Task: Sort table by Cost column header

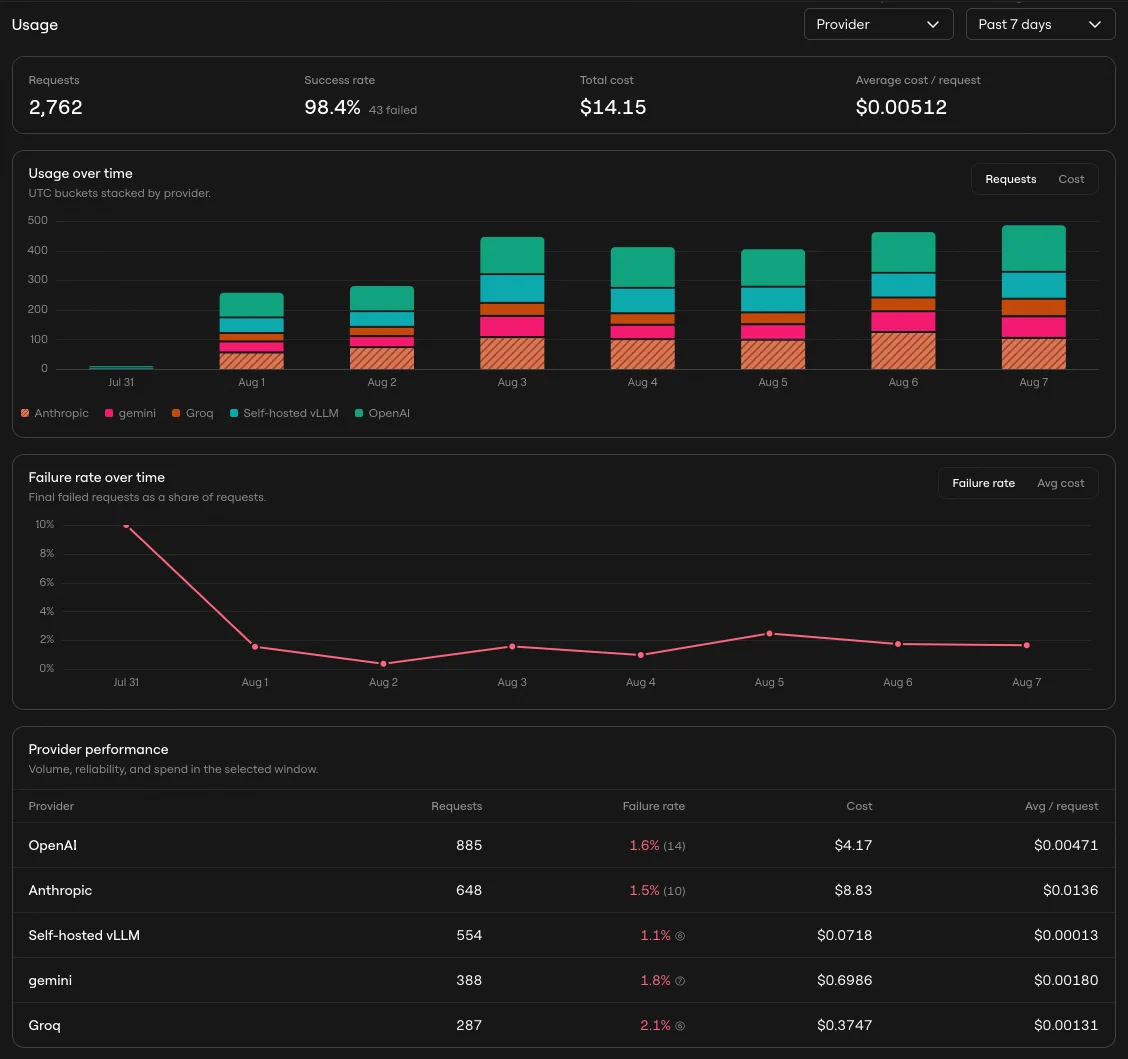Action: 859,806
